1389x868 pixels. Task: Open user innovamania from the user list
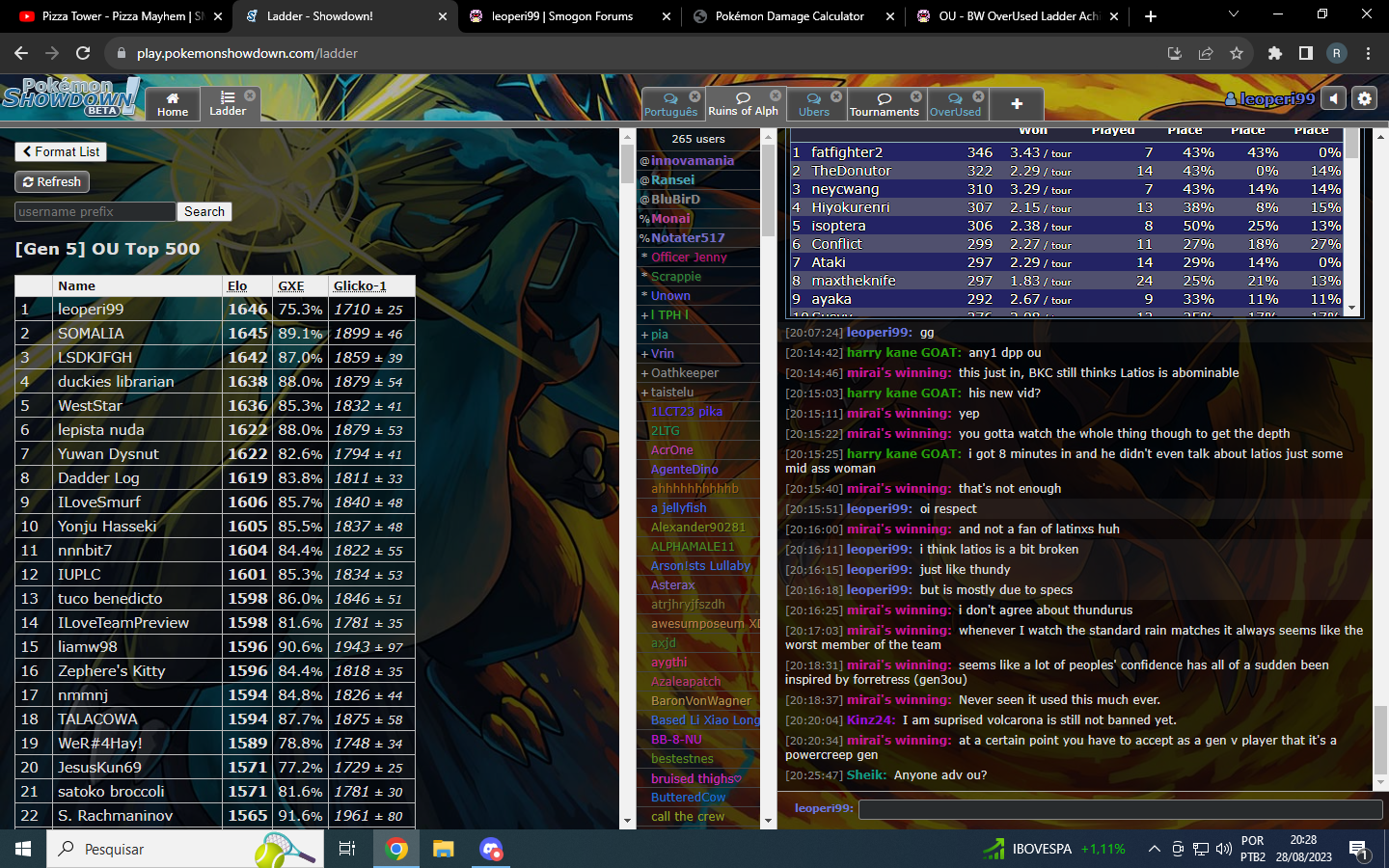click(x=692, y=161)
